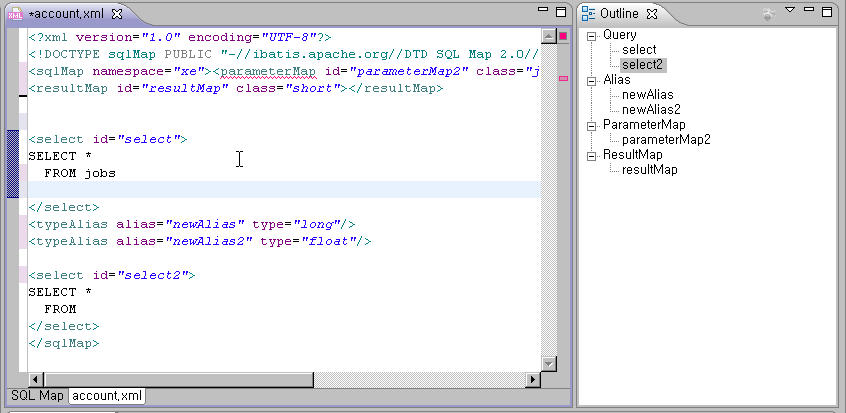The image size is (846, 413).
Task: Collapse the Alias tree node
Action: [592, 80]
